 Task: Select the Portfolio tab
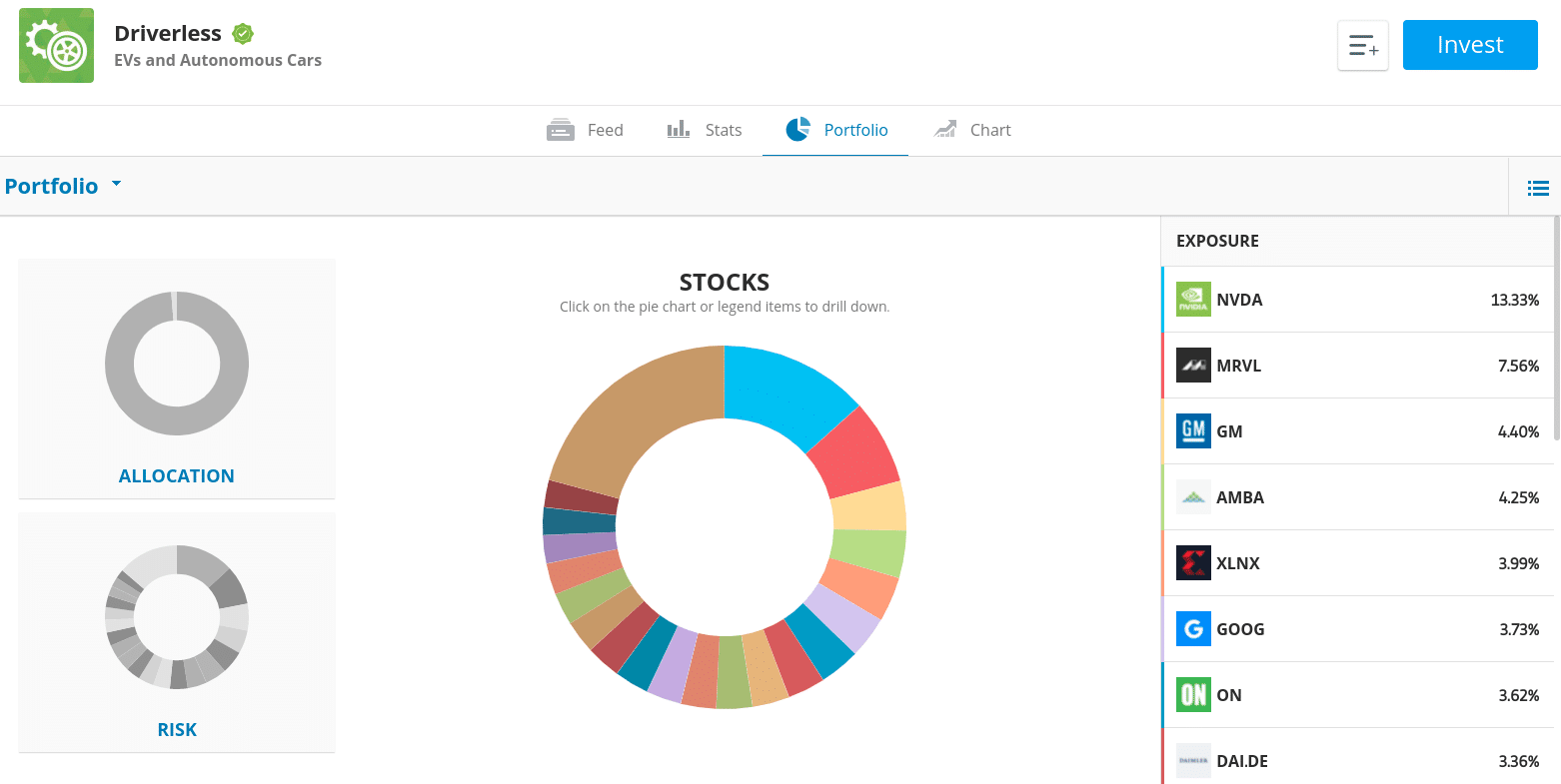click(835, 130)
